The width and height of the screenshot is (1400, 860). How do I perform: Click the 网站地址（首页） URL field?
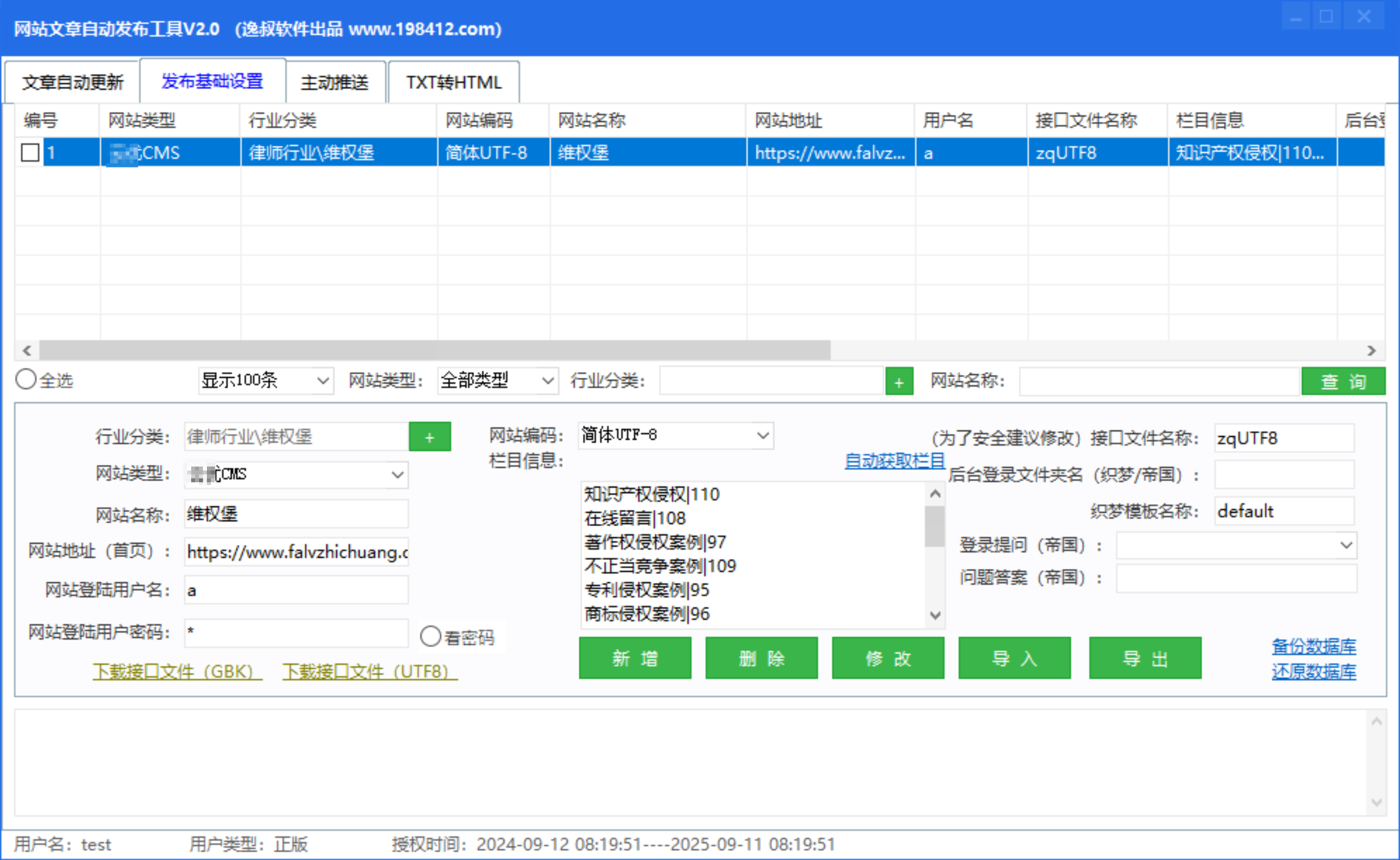(x=296, y=552)
